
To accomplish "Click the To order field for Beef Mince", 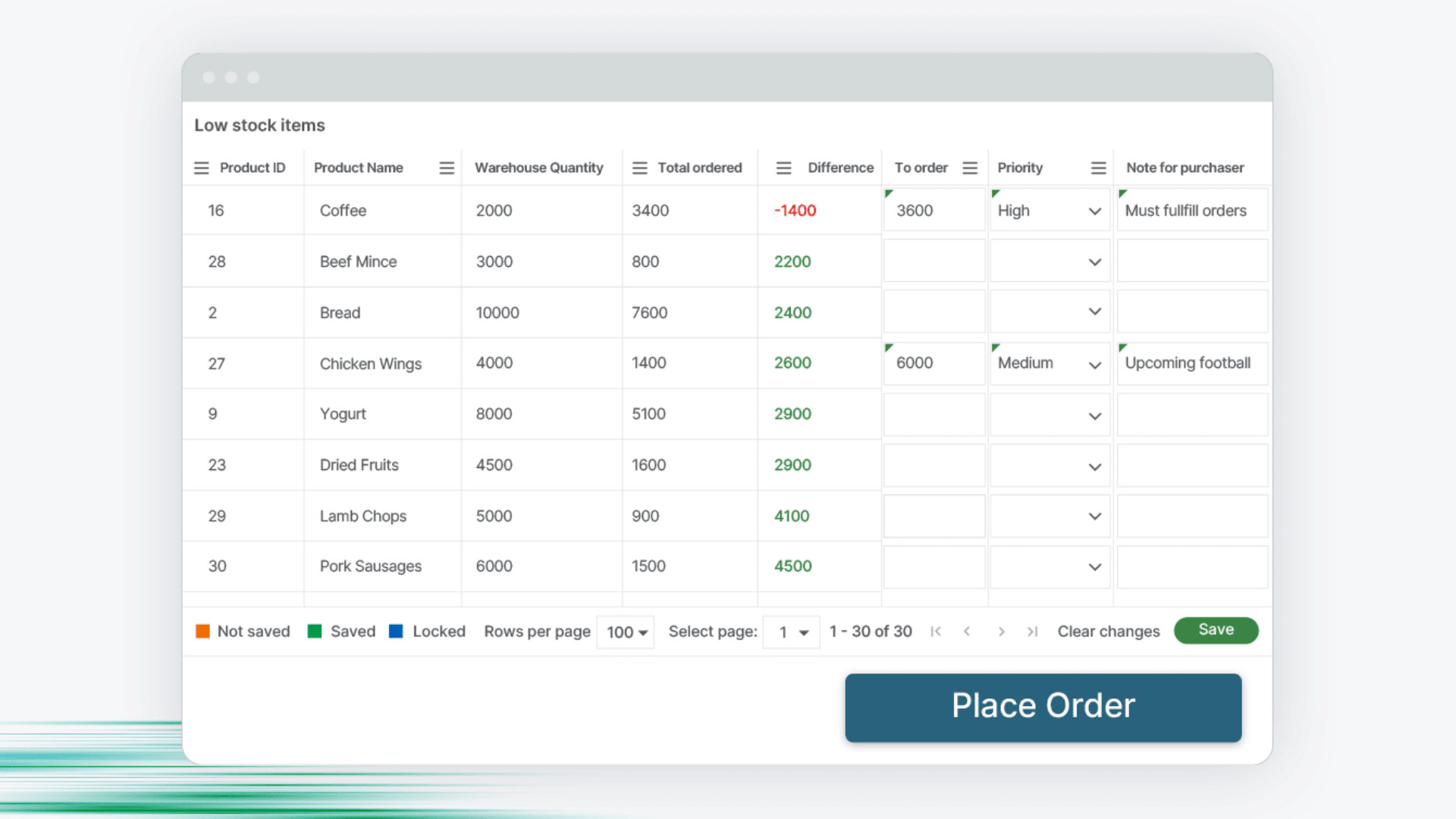I will click(x=934, y=262).
